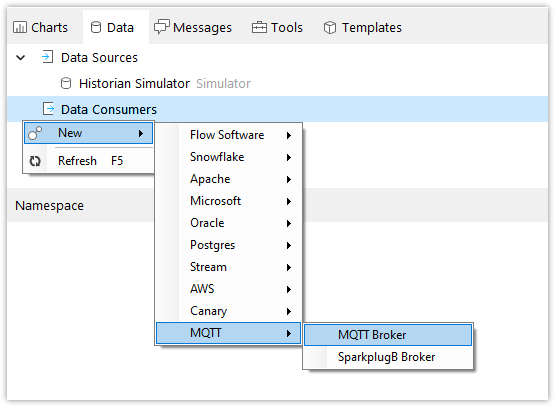The width and height of the screenshot is (555, 407).
Task: Click the Refresh circular arrows icon
Action: tap(35, 161)
